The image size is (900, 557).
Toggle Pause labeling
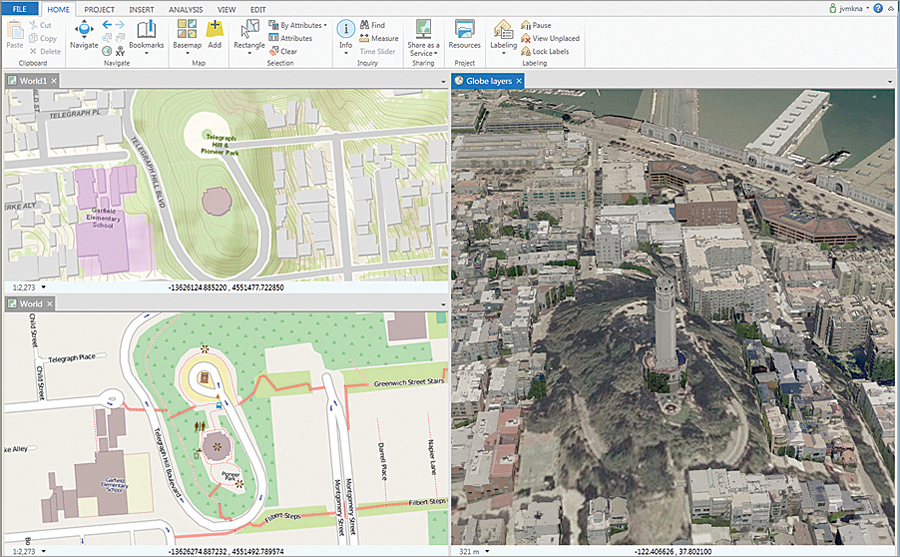pos(541,25)
